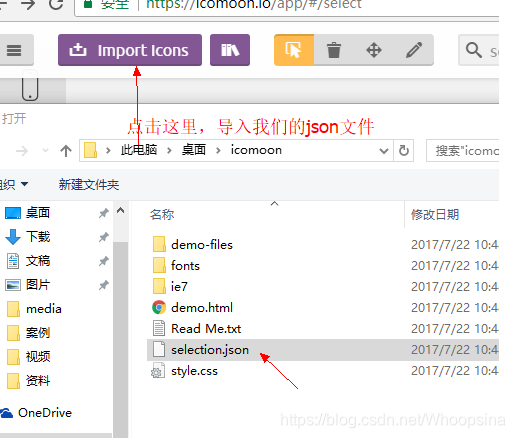
Task: Unpin 文稿 using its pin icon
Action: (104, 261)
